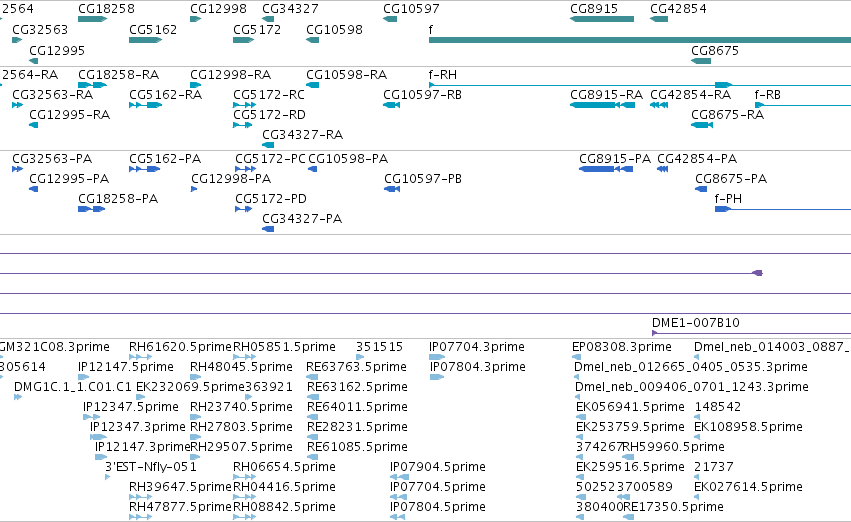Open transcript CG32563-RA
851x522 pixels.
[x=53, y=95]
